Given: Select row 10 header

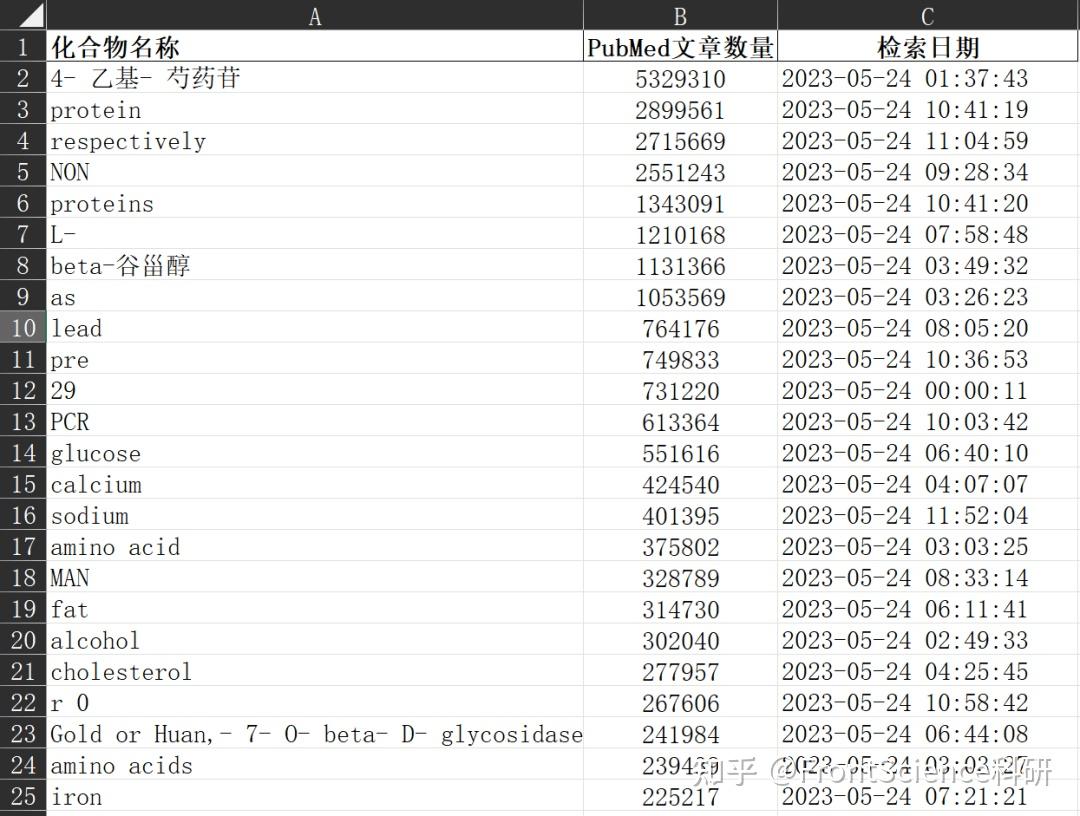Looking at the screenshot, I should point(23,328).
